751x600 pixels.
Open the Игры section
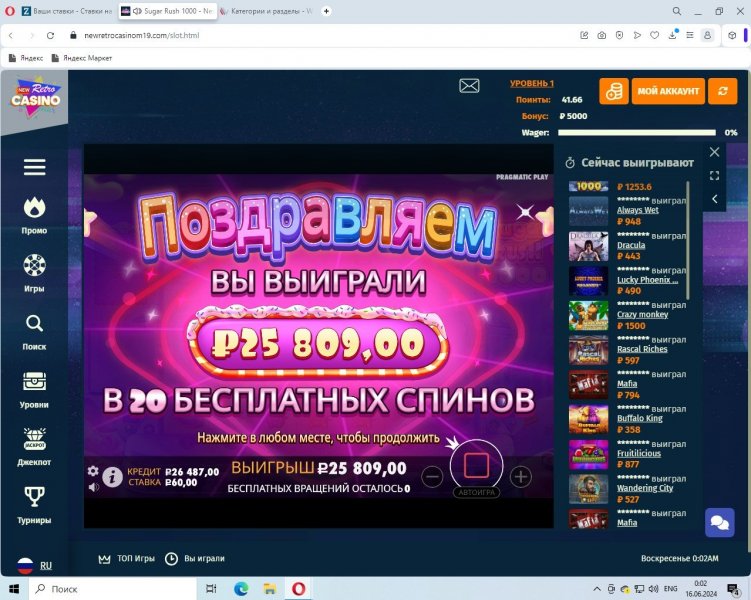(34, 273)
